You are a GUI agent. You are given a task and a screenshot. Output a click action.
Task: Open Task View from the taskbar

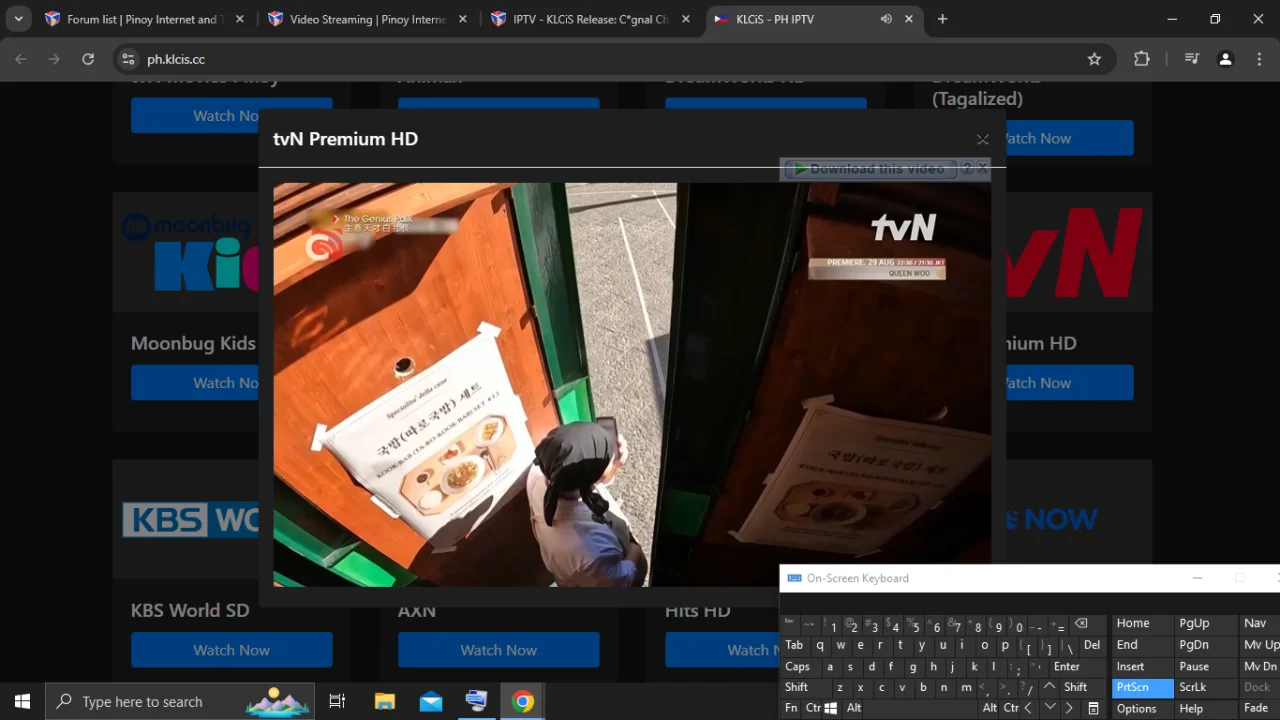click(337, 701)
